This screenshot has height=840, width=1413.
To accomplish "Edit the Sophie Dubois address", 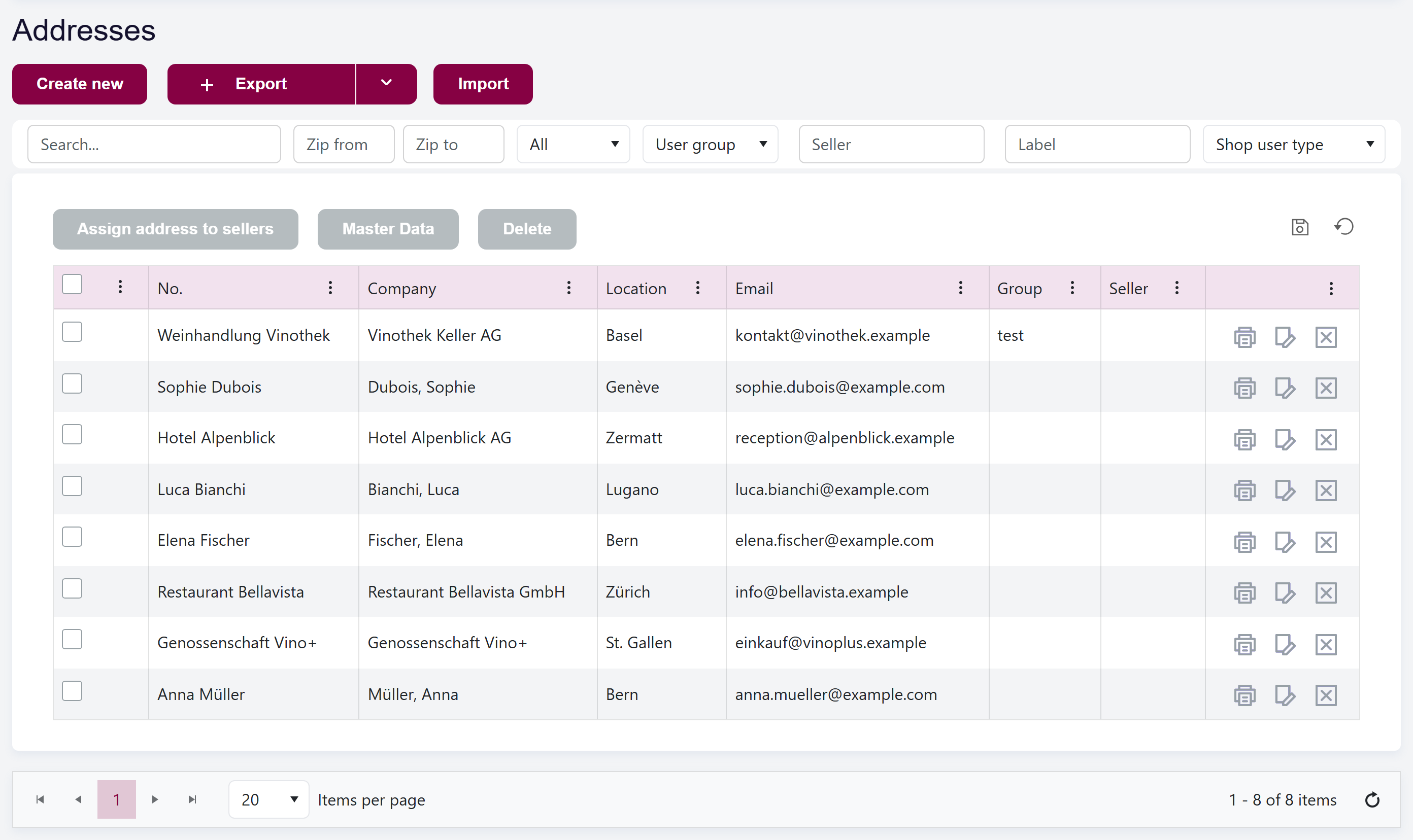I will tap(1285, 389).
